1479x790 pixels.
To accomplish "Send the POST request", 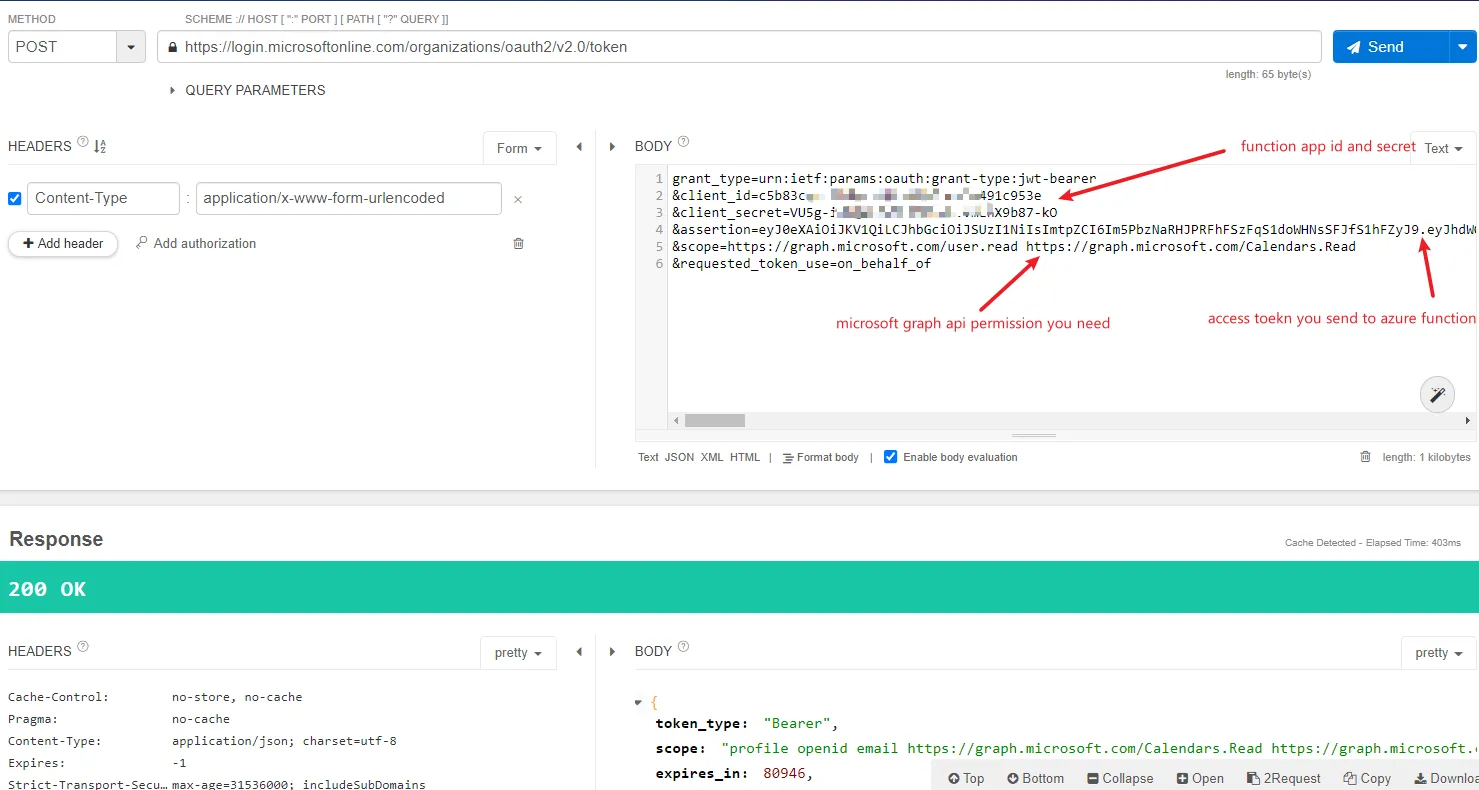I will 1391,47.
